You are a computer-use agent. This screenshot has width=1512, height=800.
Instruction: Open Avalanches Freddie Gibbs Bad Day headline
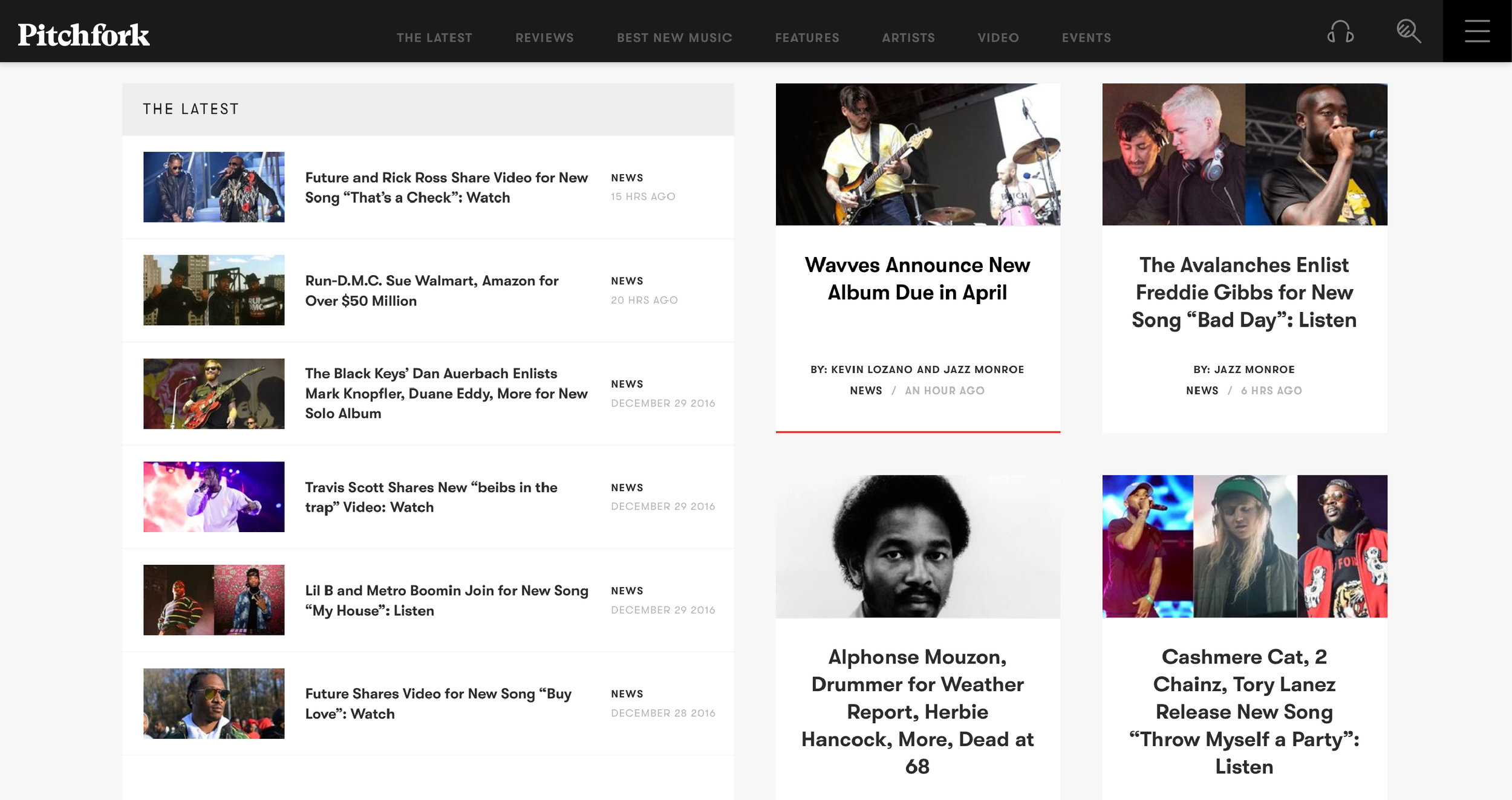pos(1244,293)
